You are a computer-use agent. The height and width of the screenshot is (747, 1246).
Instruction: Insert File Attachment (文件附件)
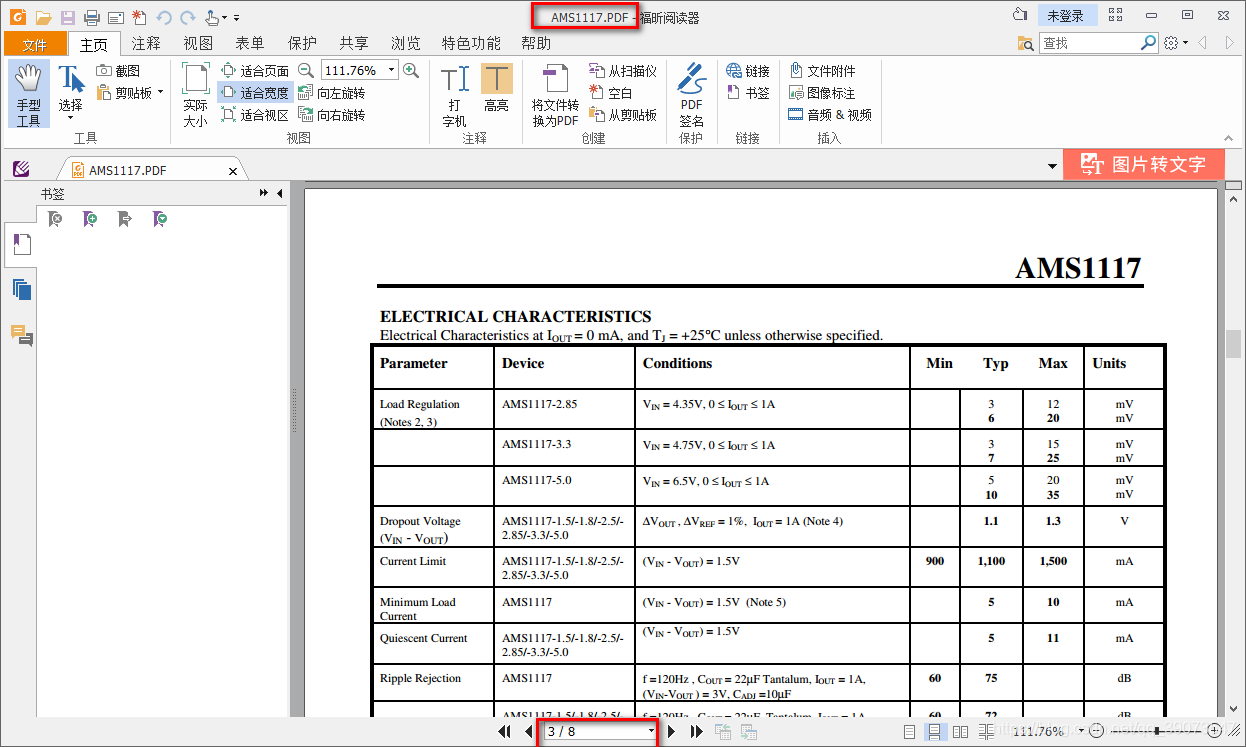pyautogui.click(x=822, y=71)
